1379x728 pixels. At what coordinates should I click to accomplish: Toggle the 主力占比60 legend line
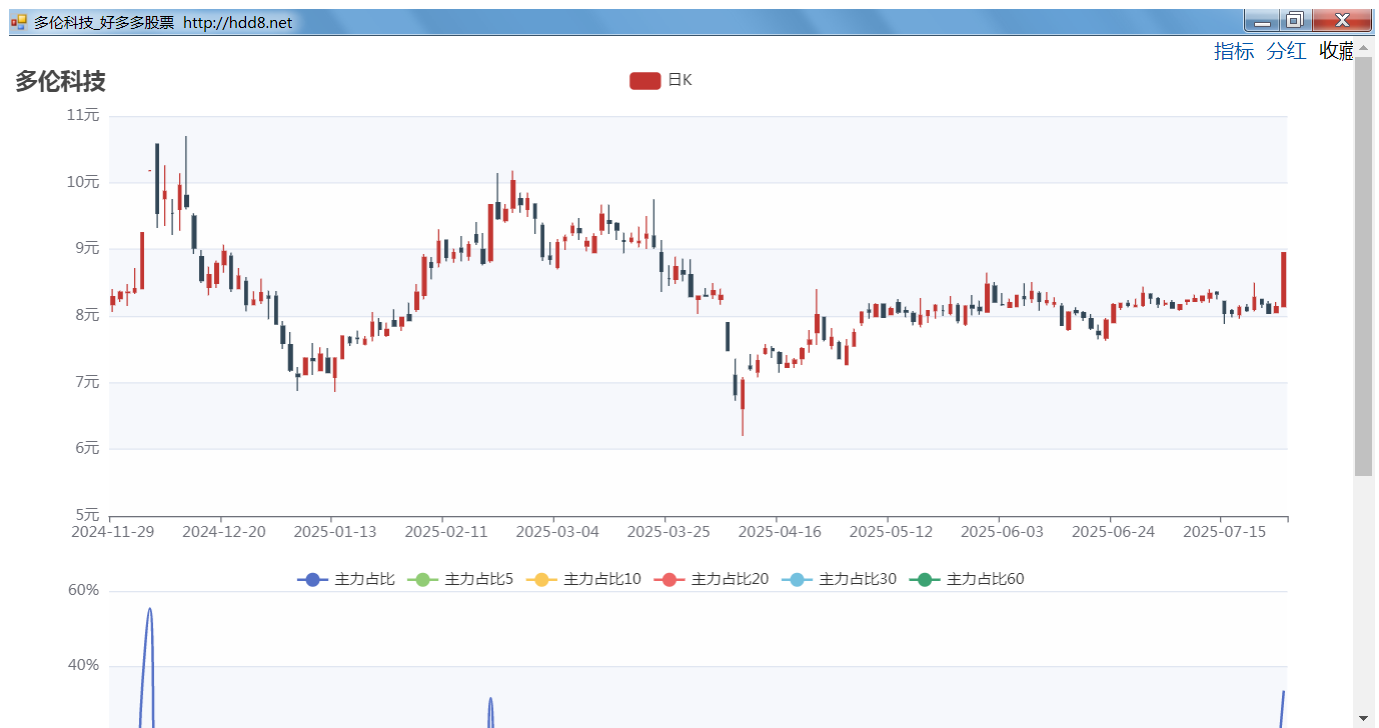(x=966, y=579)
